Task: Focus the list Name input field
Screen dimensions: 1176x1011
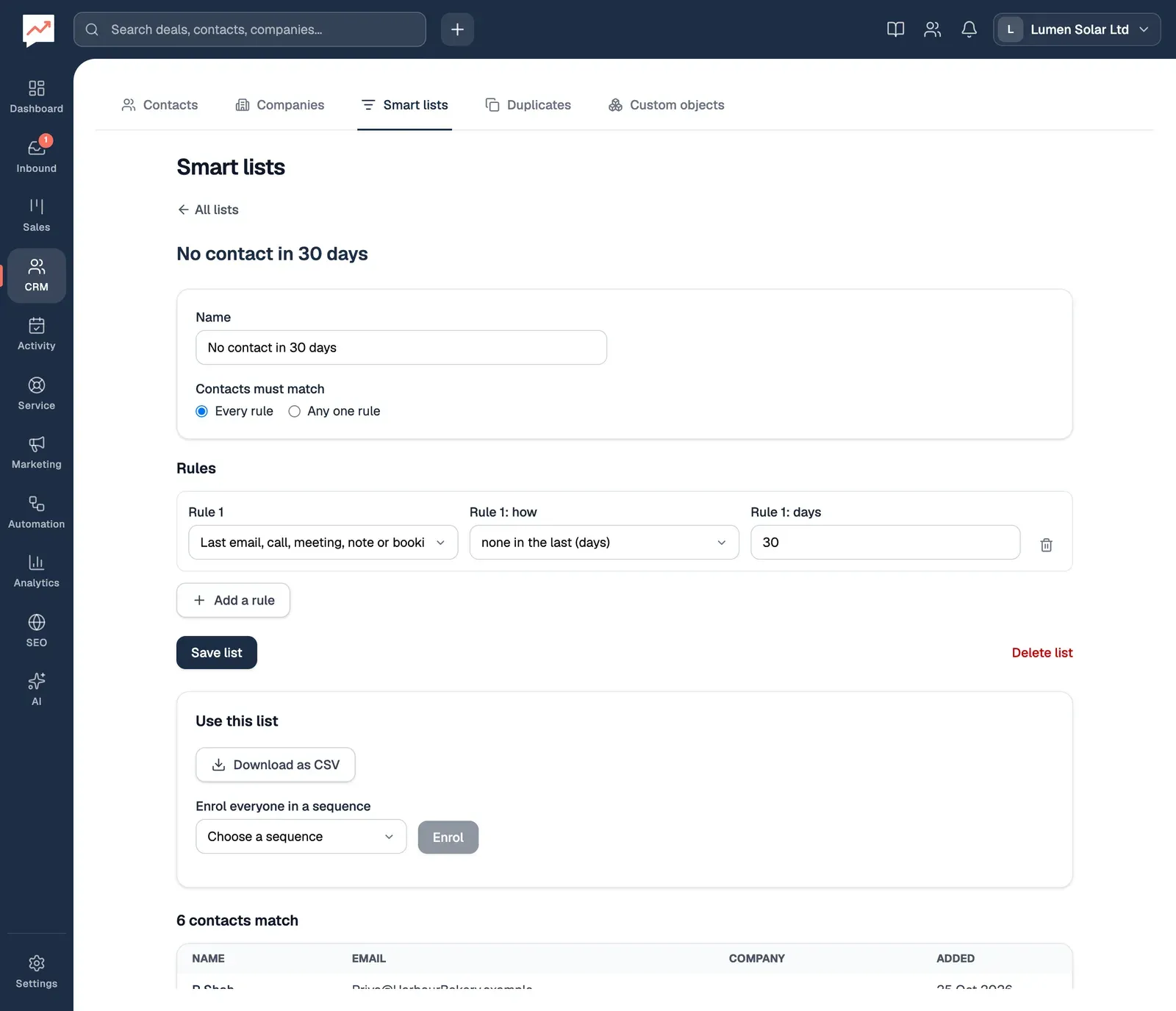Action: click(401, 347)
